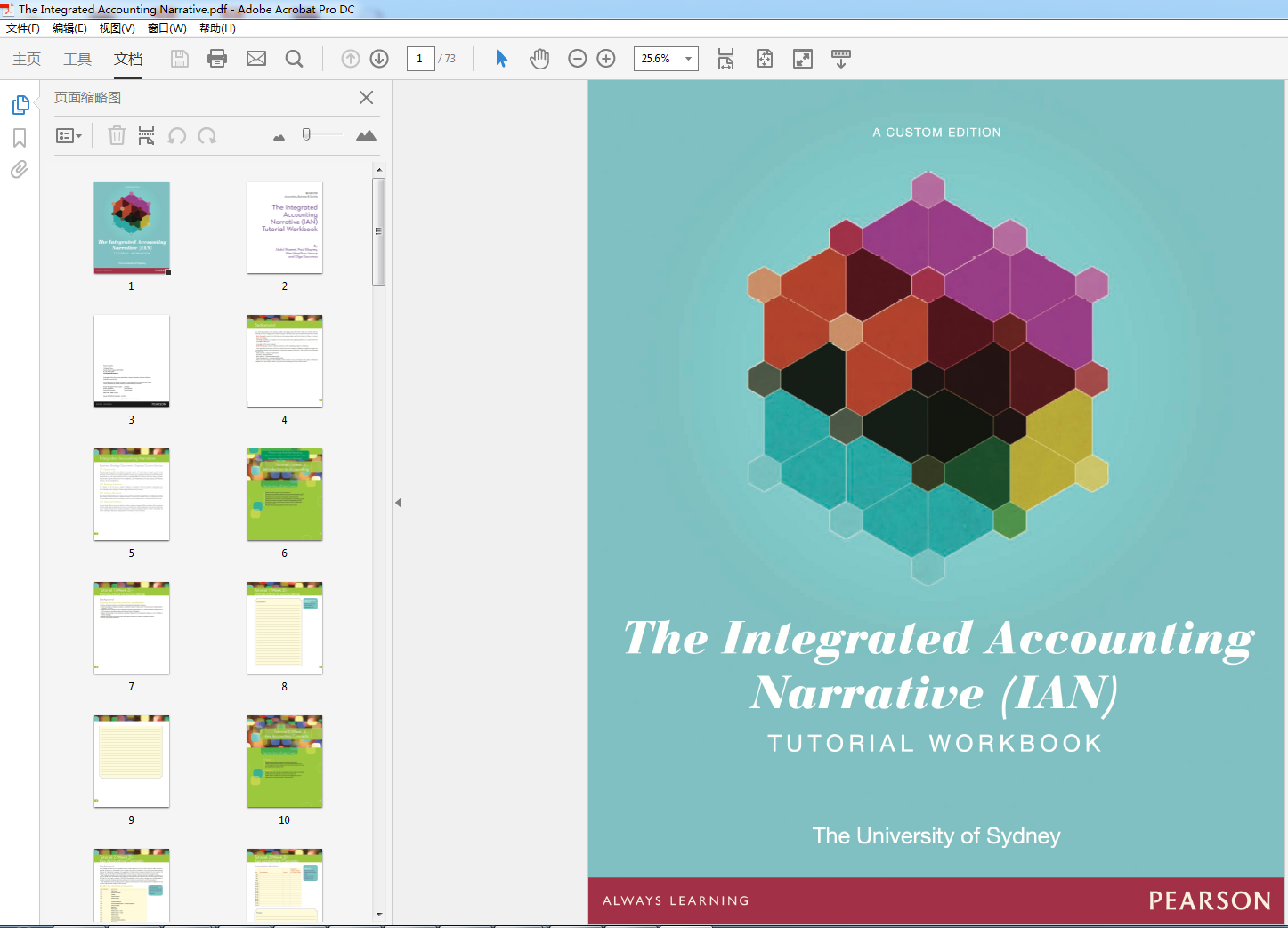Print the document using printer icon
The image size is (1288, 928).
pos(217,59)
